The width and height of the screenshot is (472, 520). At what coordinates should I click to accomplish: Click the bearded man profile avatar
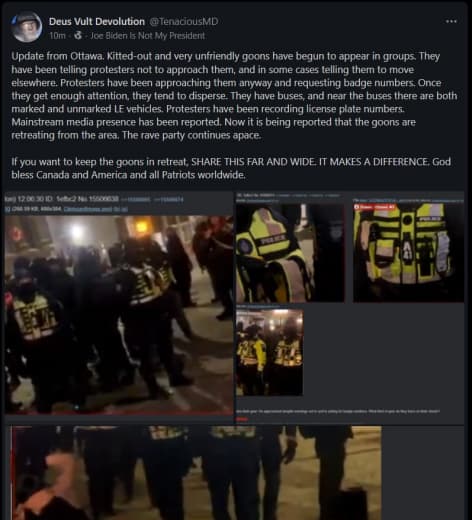click(x=26, y=27)
